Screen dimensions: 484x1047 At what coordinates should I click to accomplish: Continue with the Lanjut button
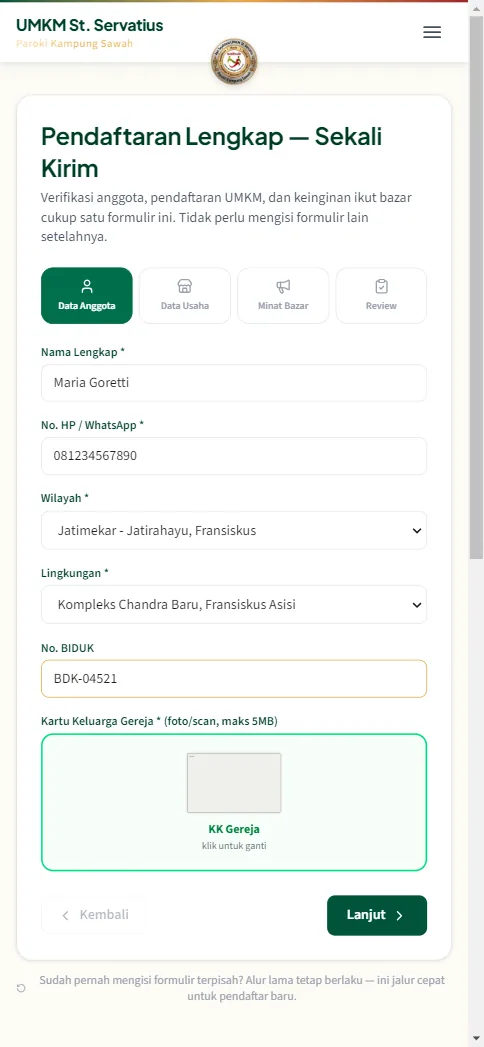pos(377,915)
